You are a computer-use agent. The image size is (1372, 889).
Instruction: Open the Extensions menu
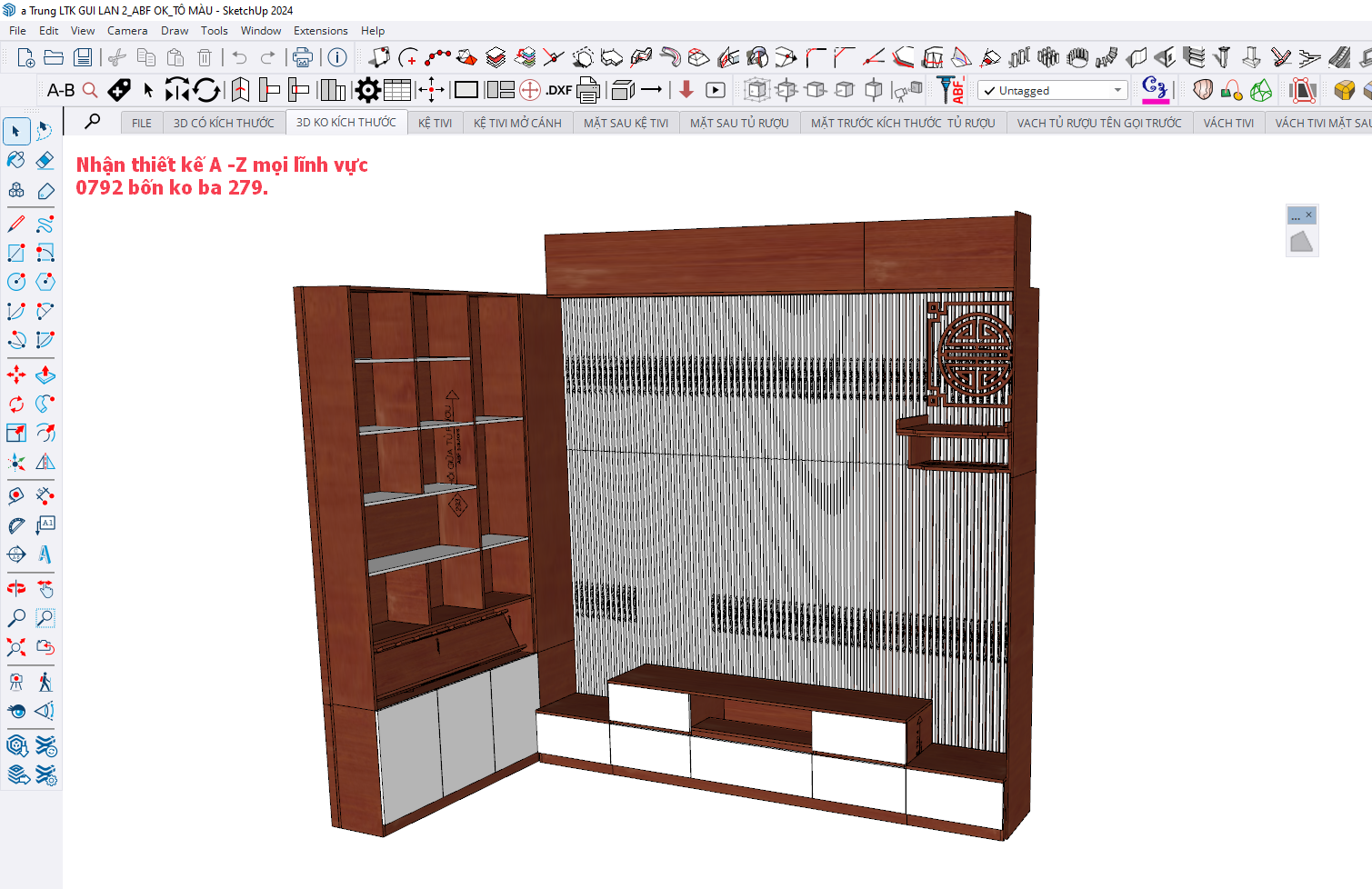[320, 31]
